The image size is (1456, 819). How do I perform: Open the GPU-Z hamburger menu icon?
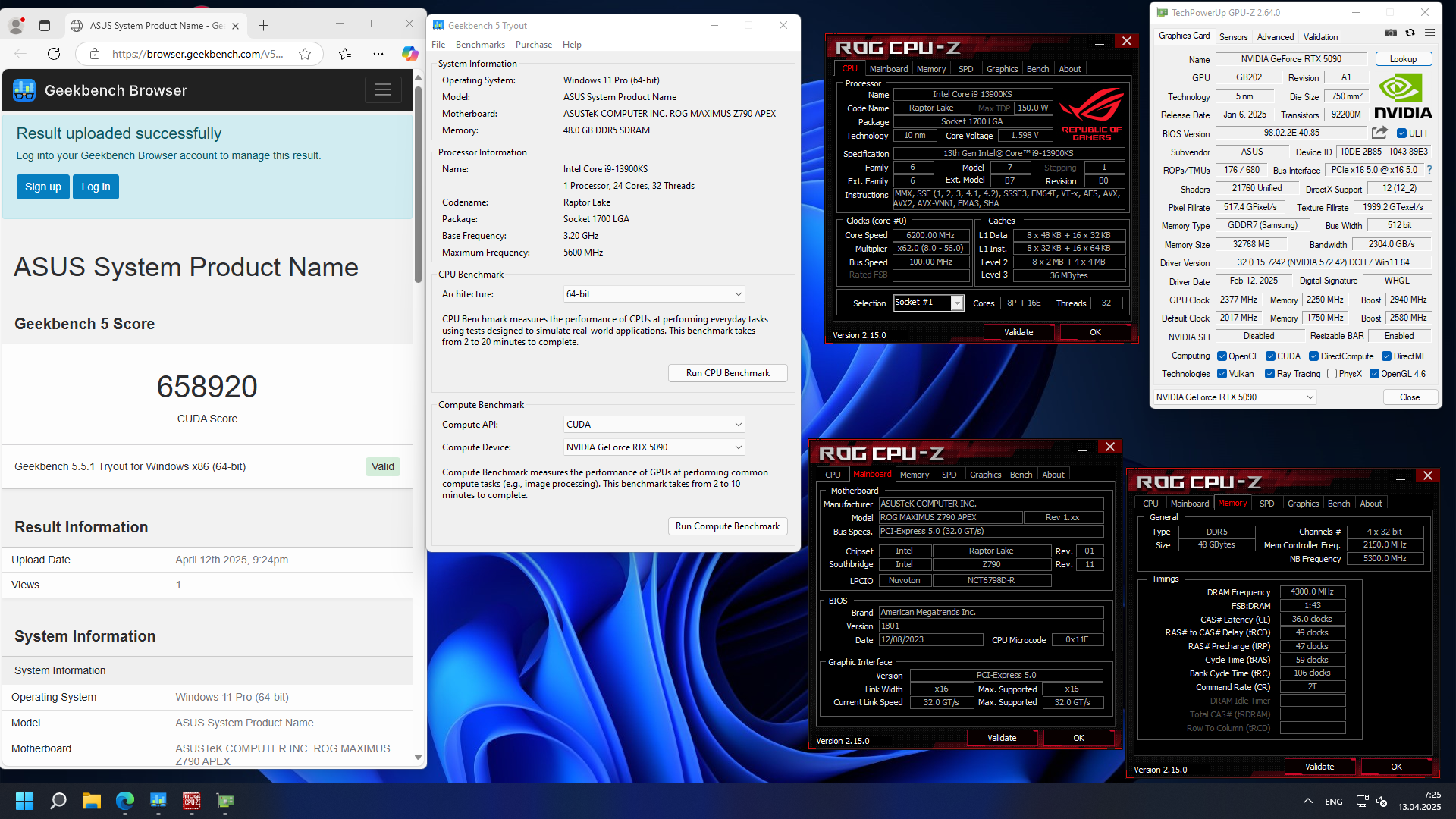(x=1429, y=33)
